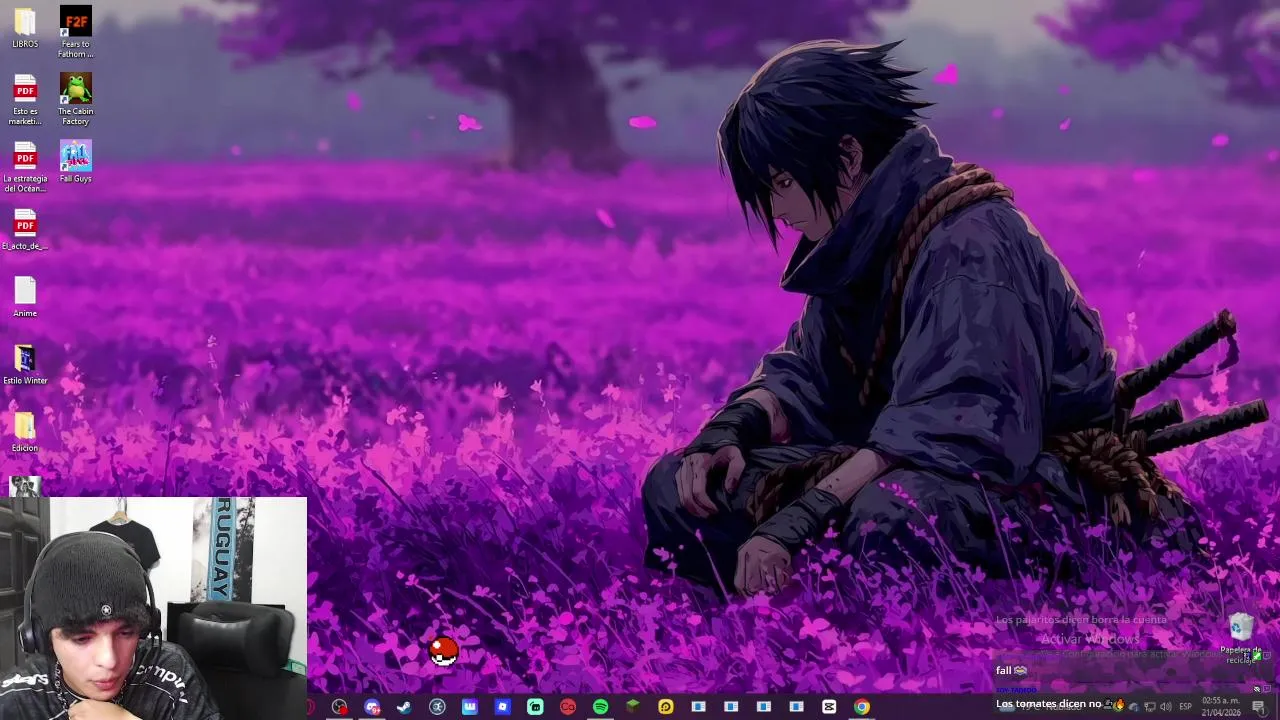
Task: Open the red 'Ca' app in the taskbar
Action: click(x=568, y=707)
